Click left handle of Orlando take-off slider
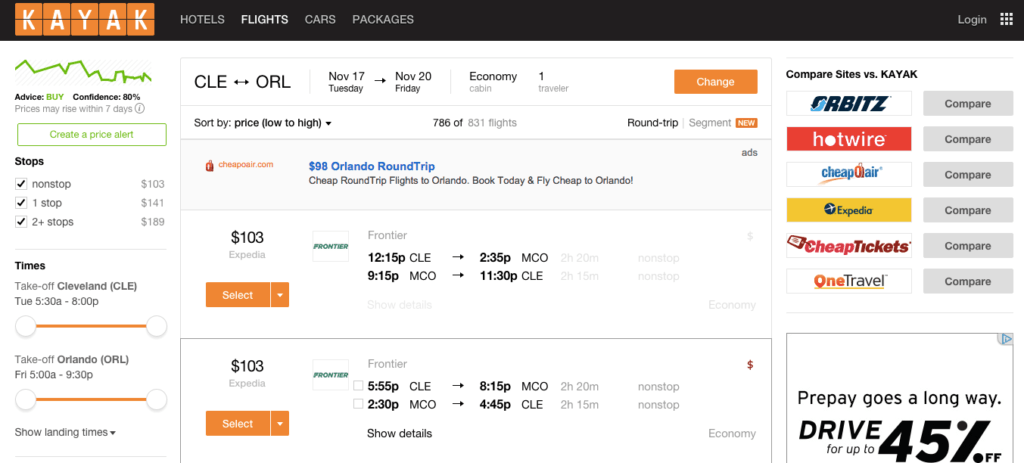The height and width of the screenshot is (463, 1024). (25, 399)
